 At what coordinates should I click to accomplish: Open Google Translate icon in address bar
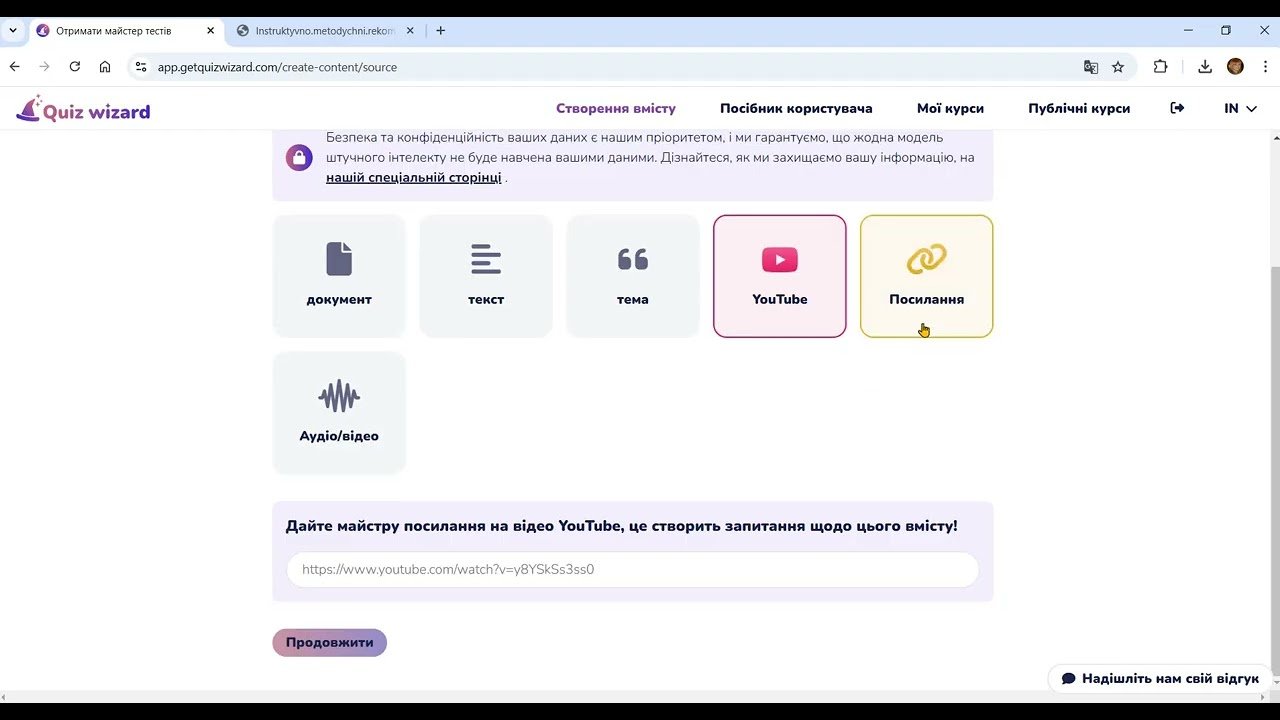pyautogui.click(x=1090, y=67)
